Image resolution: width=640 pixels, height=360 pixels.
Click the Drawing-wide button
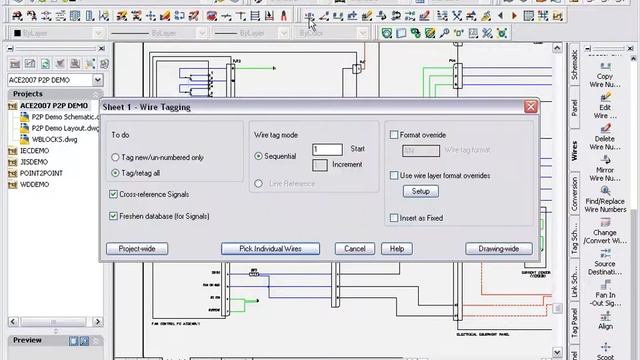(x=499, y=249)
